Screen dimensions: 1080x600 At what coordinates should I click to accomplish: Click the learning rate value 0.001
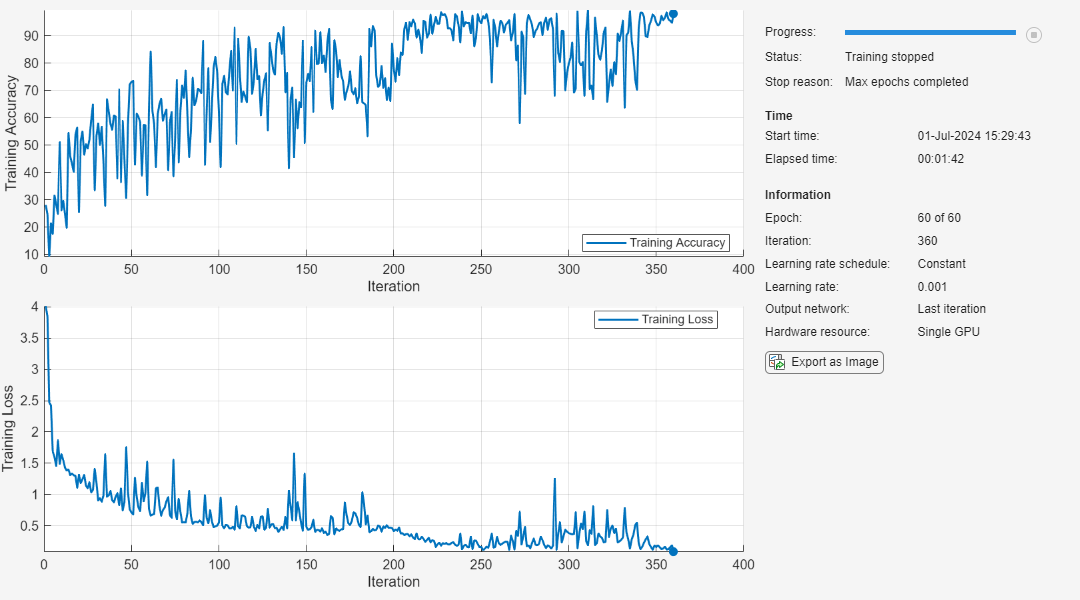pyautogui.click(x=932, y=287)
